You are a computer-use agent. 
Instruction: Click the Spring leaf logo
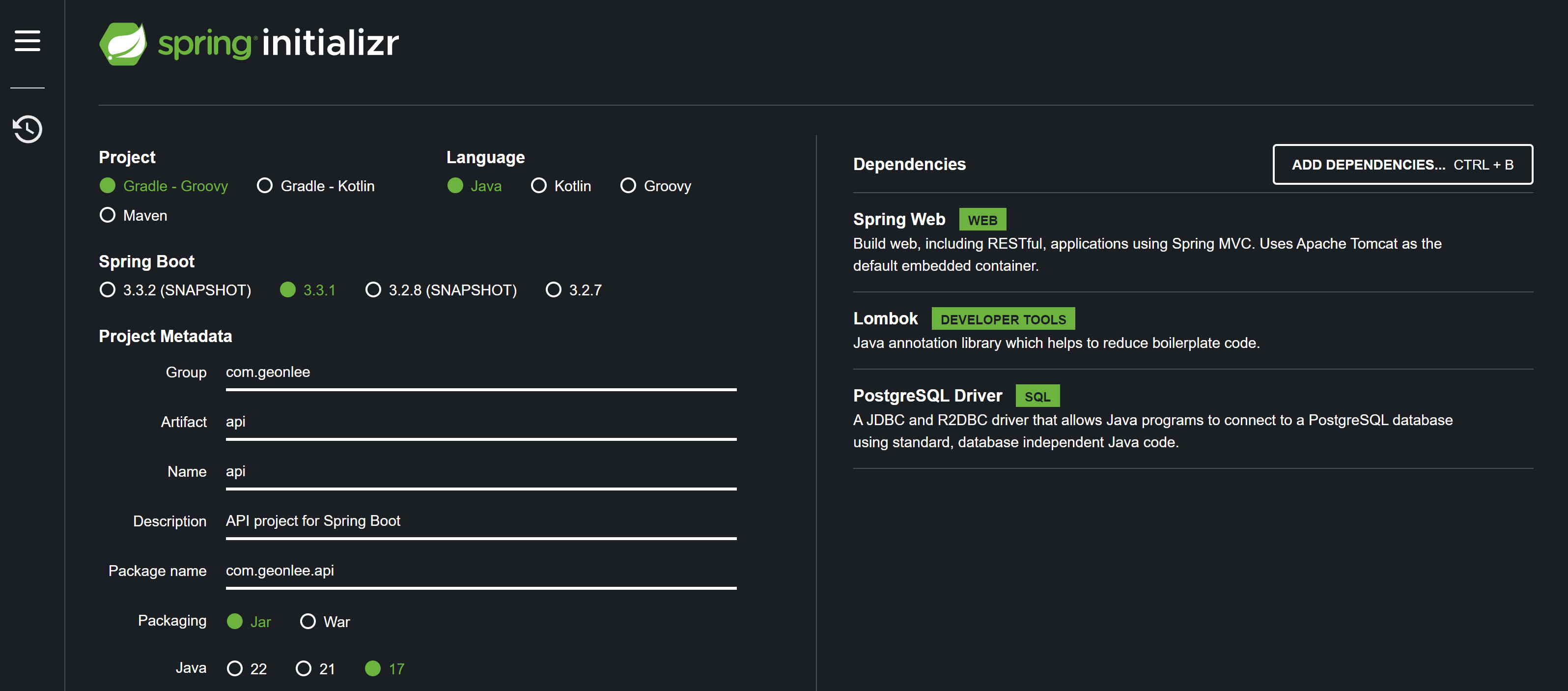pyautogui.click(x=123, y=44)
